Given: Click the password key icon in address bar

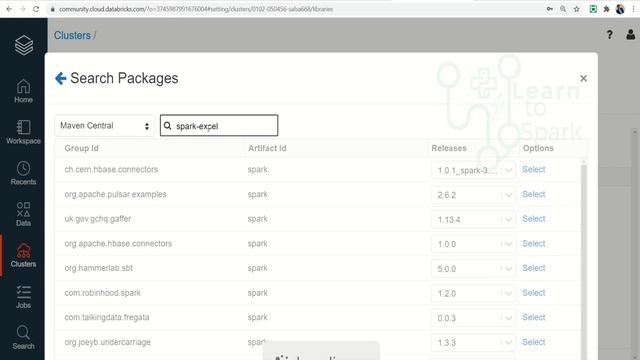Looking at the screenshot, I should (550, 9).
